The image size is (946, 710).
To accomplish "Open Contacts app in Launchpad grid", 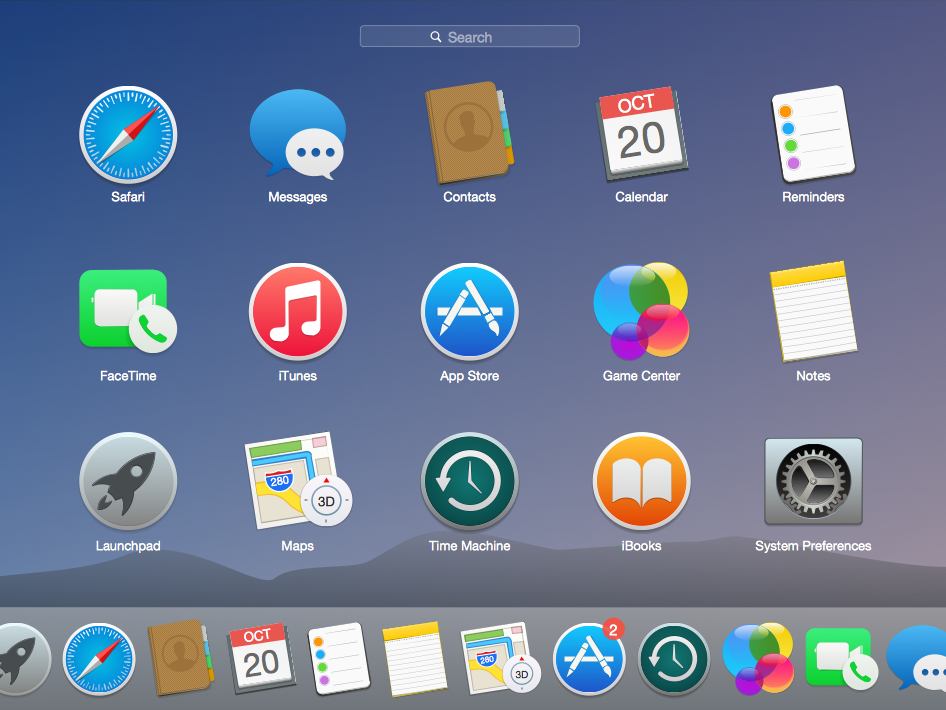I will pyautogui.click(x=469, y=133).
